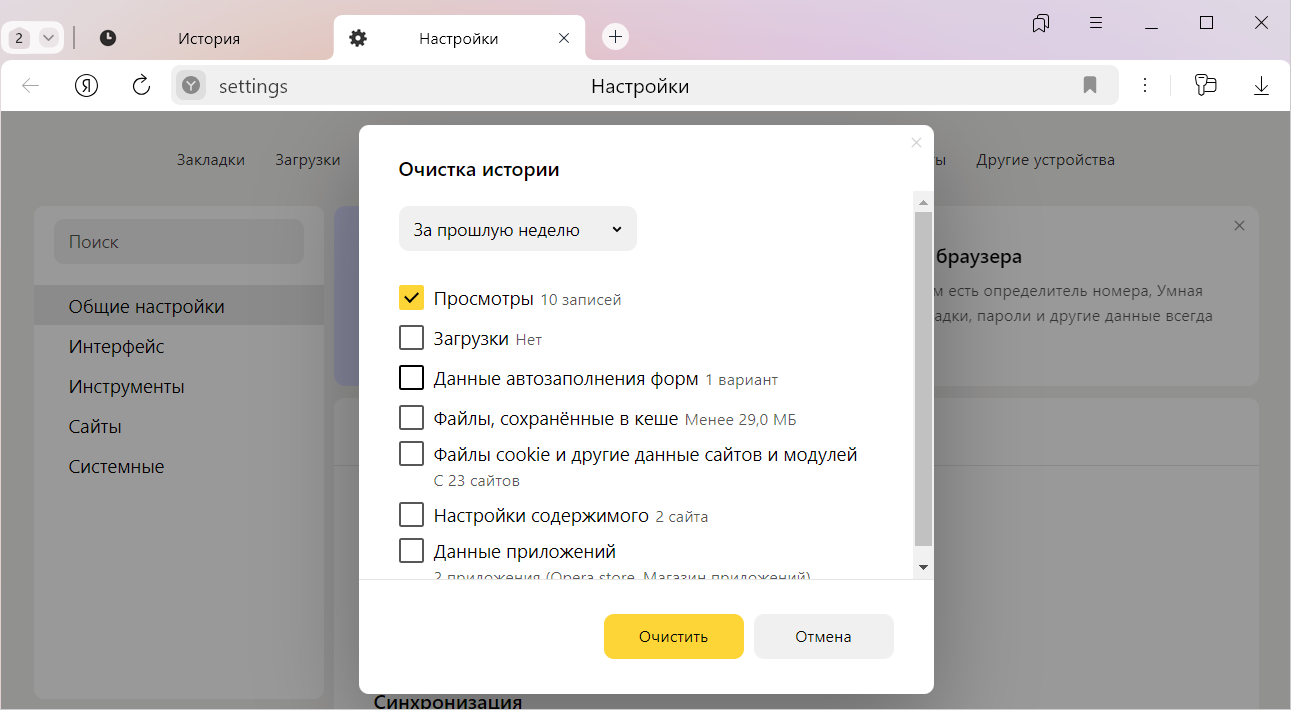Viewport: 1291px width, 710px height.
Task: Close the Настройки tab
Action: [x=564, y=38]
